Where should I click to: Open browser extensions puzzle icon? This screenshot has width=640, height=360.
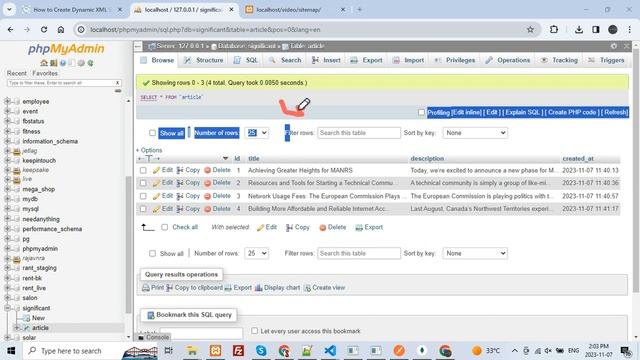point(554,29)
